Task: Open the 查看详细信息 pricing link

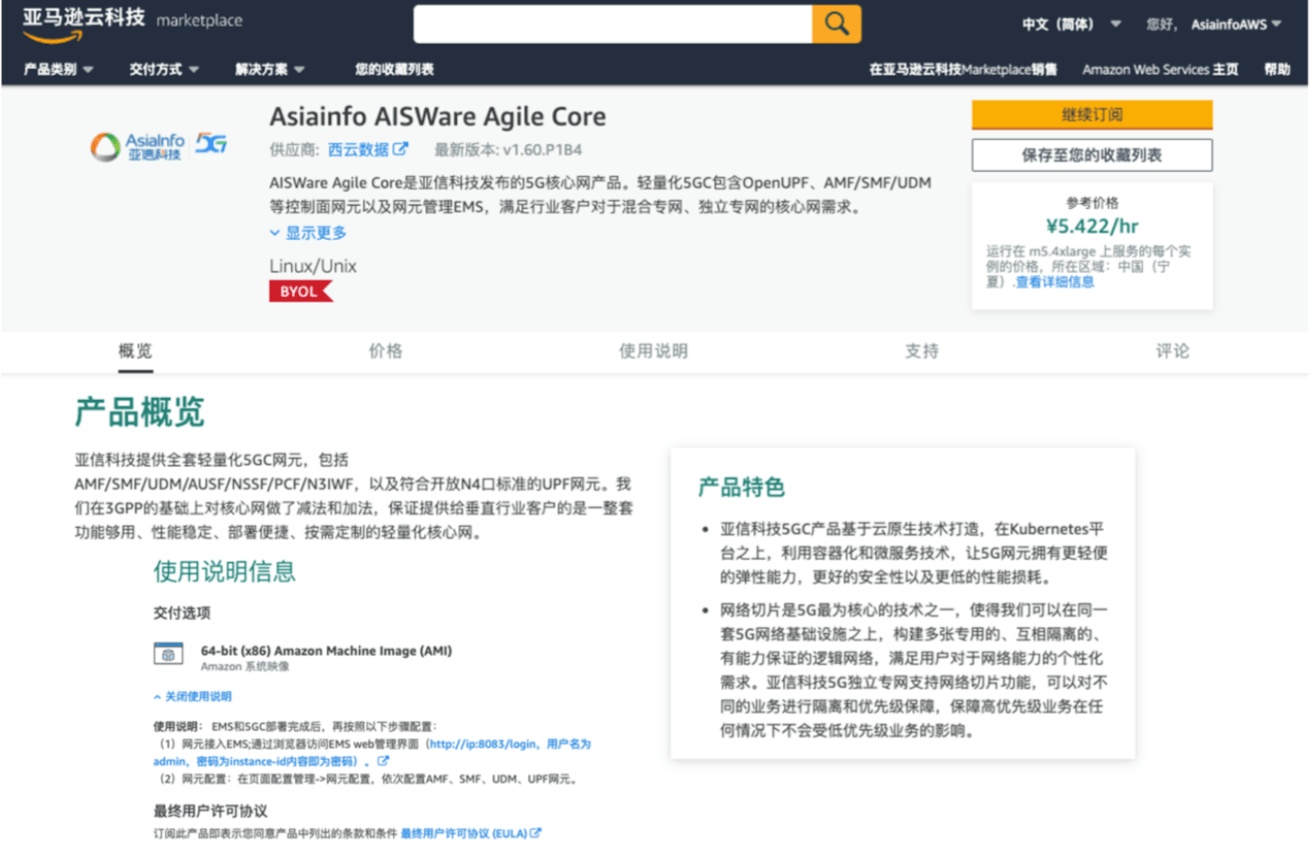Action: (x=1055, y=283)
